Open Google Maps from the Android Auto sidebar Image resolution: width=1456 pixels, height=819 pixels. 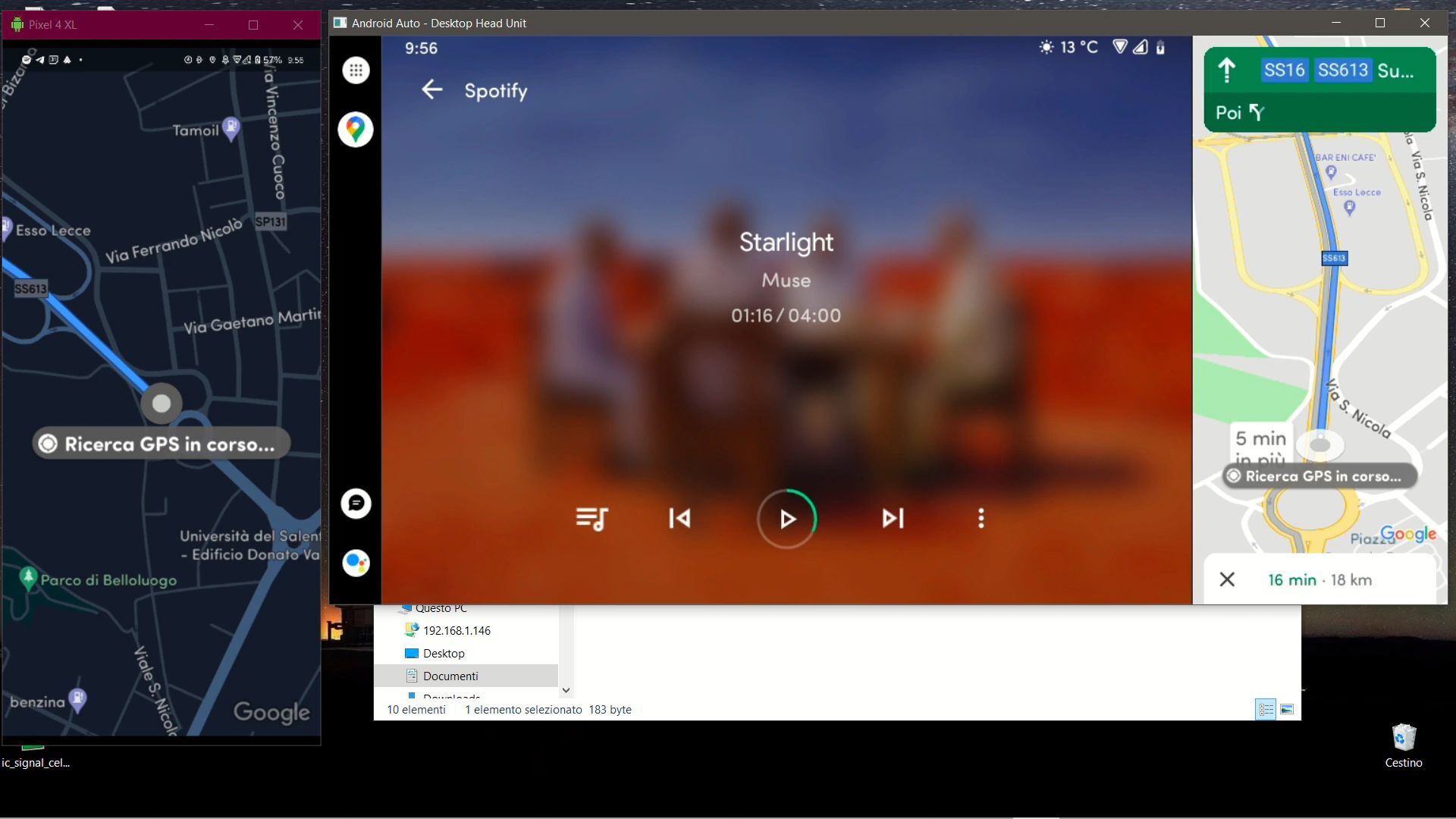(x=355, y=129)
